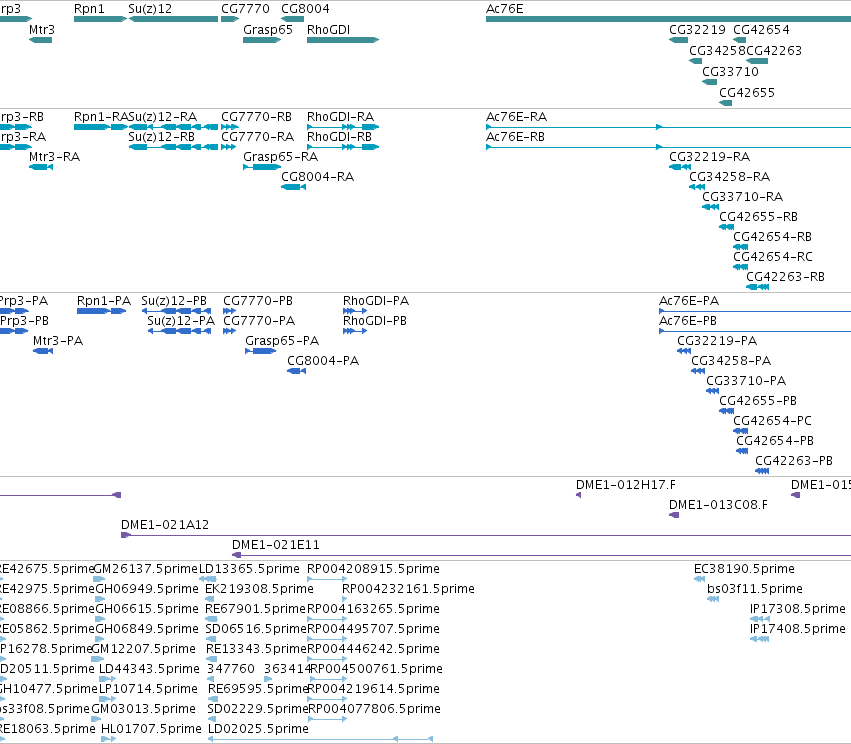
Task: Select the CG7770-RA transcript label
Action: click(x=257, y=137)
